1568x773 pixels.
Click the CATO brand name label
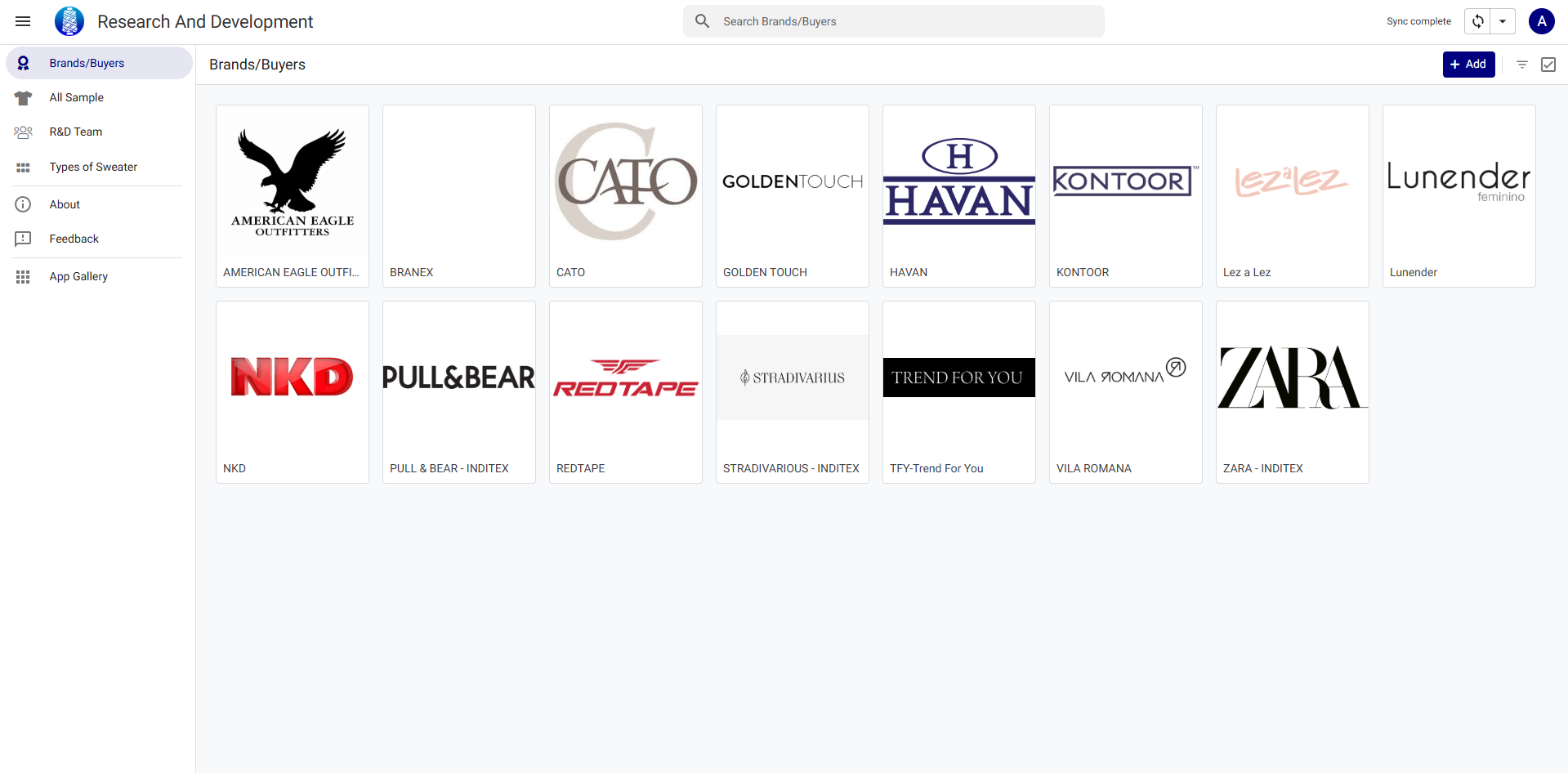tap(570, 272)
